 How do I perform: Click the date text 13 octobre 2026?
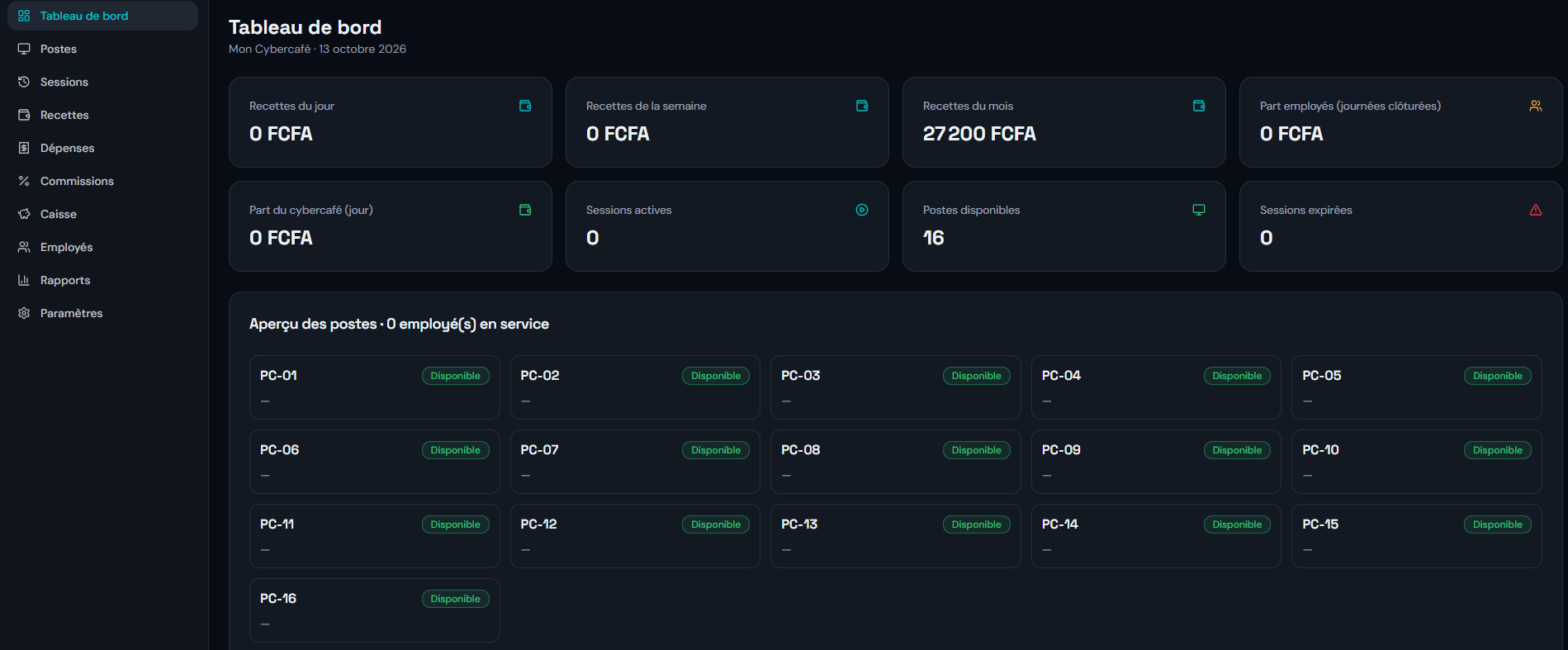tap(362, 49)
